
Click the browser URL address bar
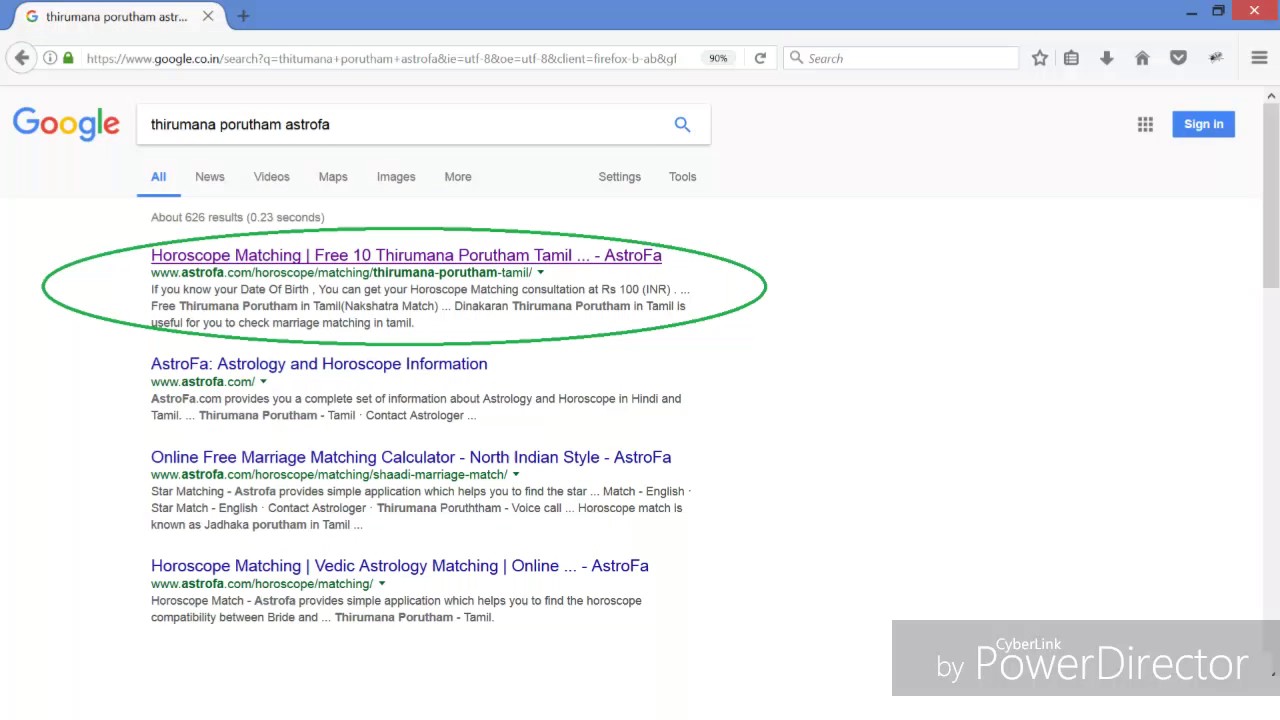[x=380, y=58]
